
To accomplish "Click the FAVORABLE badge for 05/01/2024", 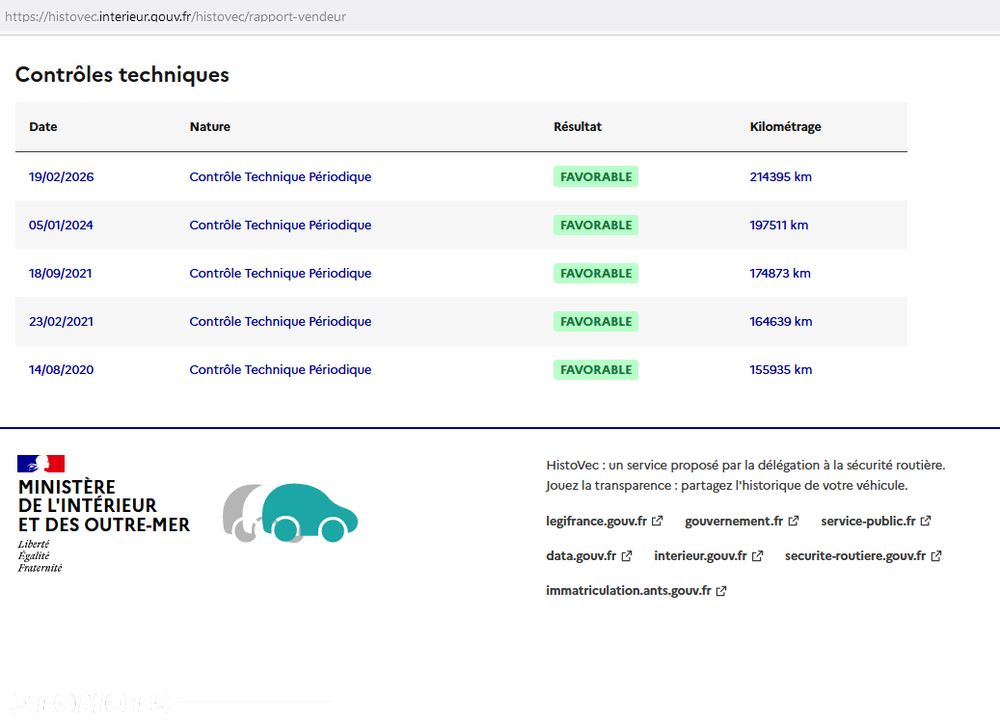I will point(596,225).
